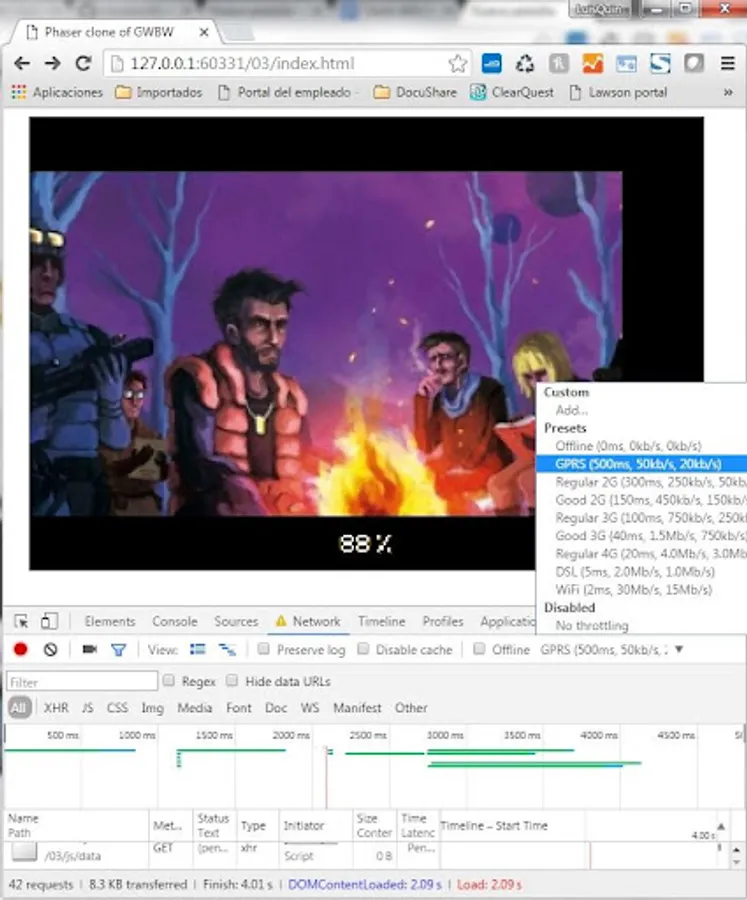Open the Importados bookmarks folder
The height and width of the screenshot is (900, 747).
click(158, 92)
